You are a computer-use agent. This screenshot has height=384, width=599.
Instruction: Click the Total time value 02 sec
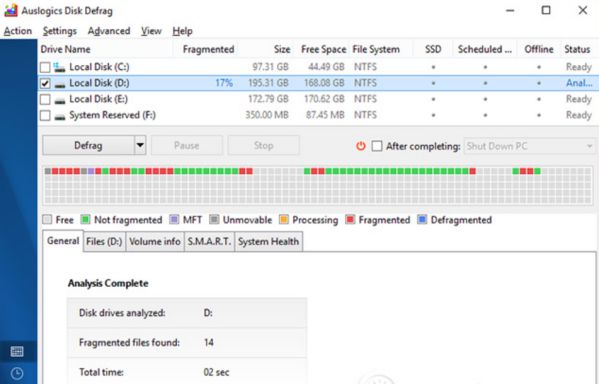click(x=216, y=372)
